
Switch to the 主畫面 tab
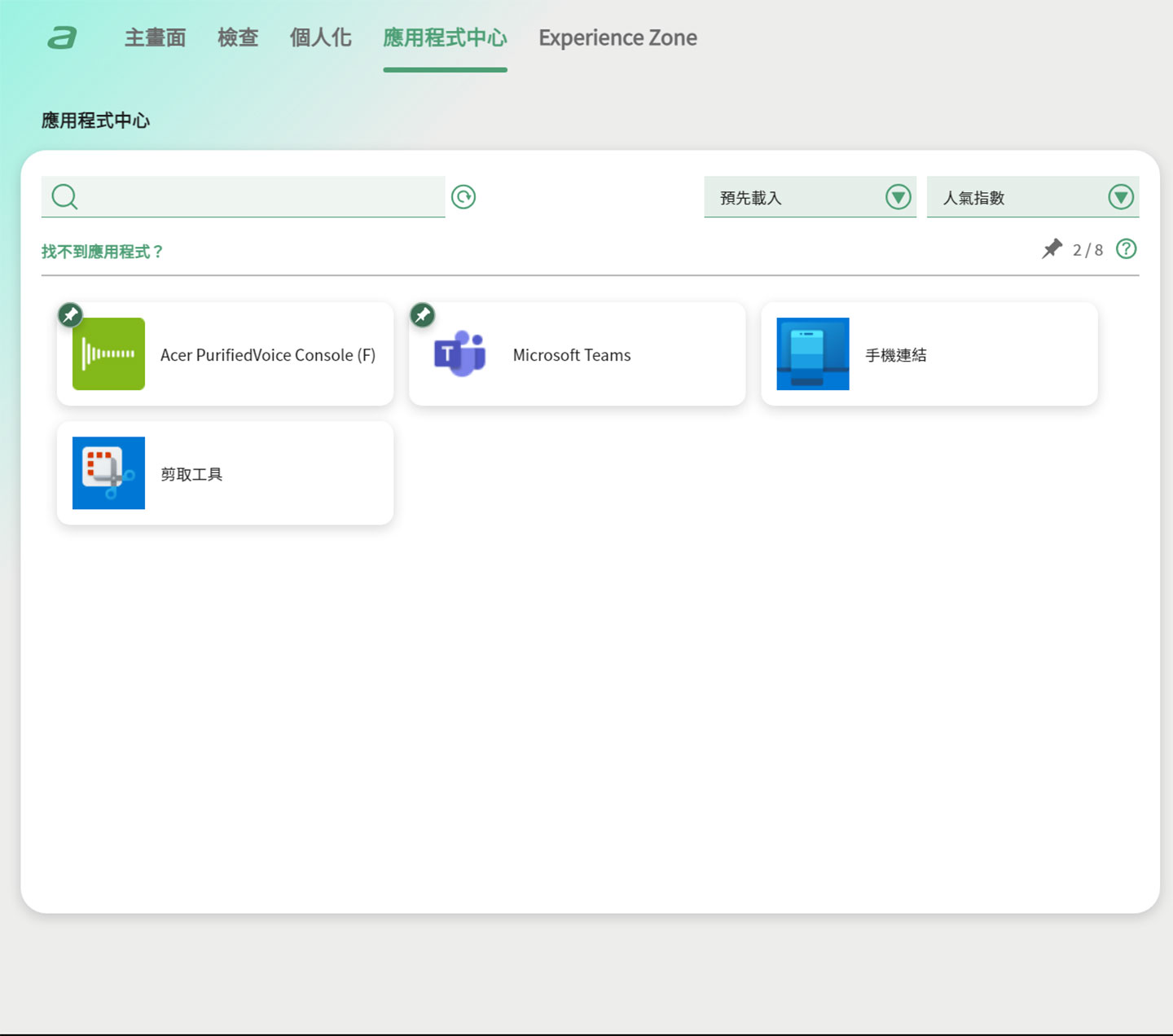pyautogui.click(x=155, y=37)
